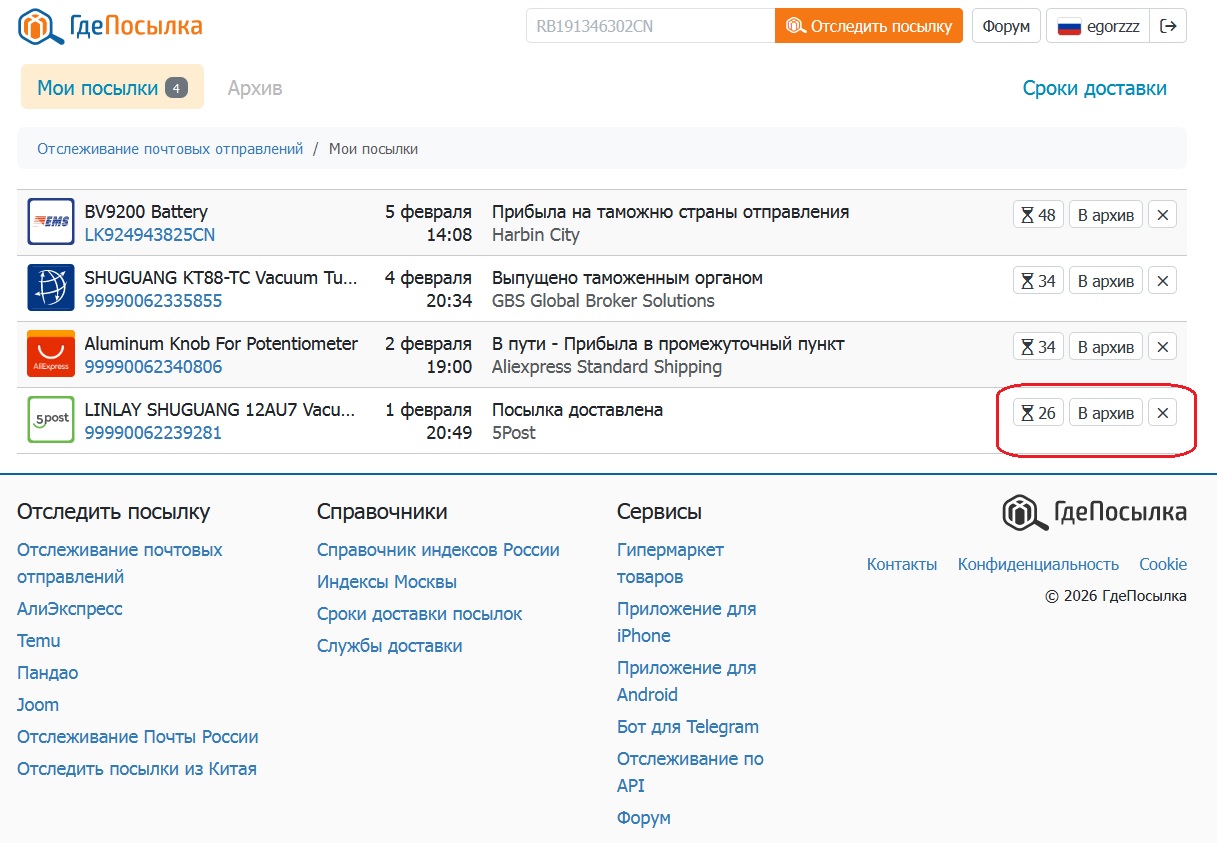This screenshot has width=1217, height=843.
Task: Click the 5post logo for LINLAY SHUGUANG
Action: 51,420
